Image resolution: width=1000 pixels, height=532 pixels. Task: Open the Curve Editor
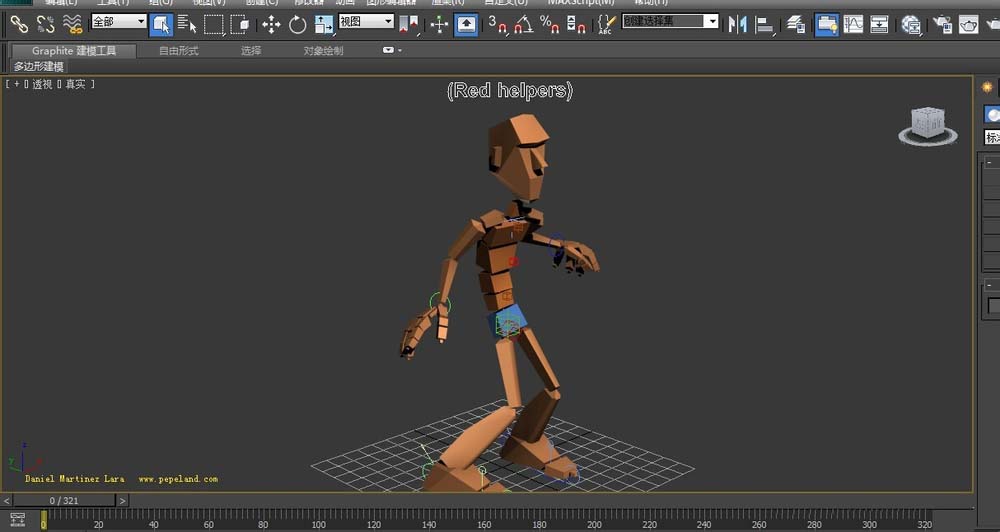tap(853, 24)
